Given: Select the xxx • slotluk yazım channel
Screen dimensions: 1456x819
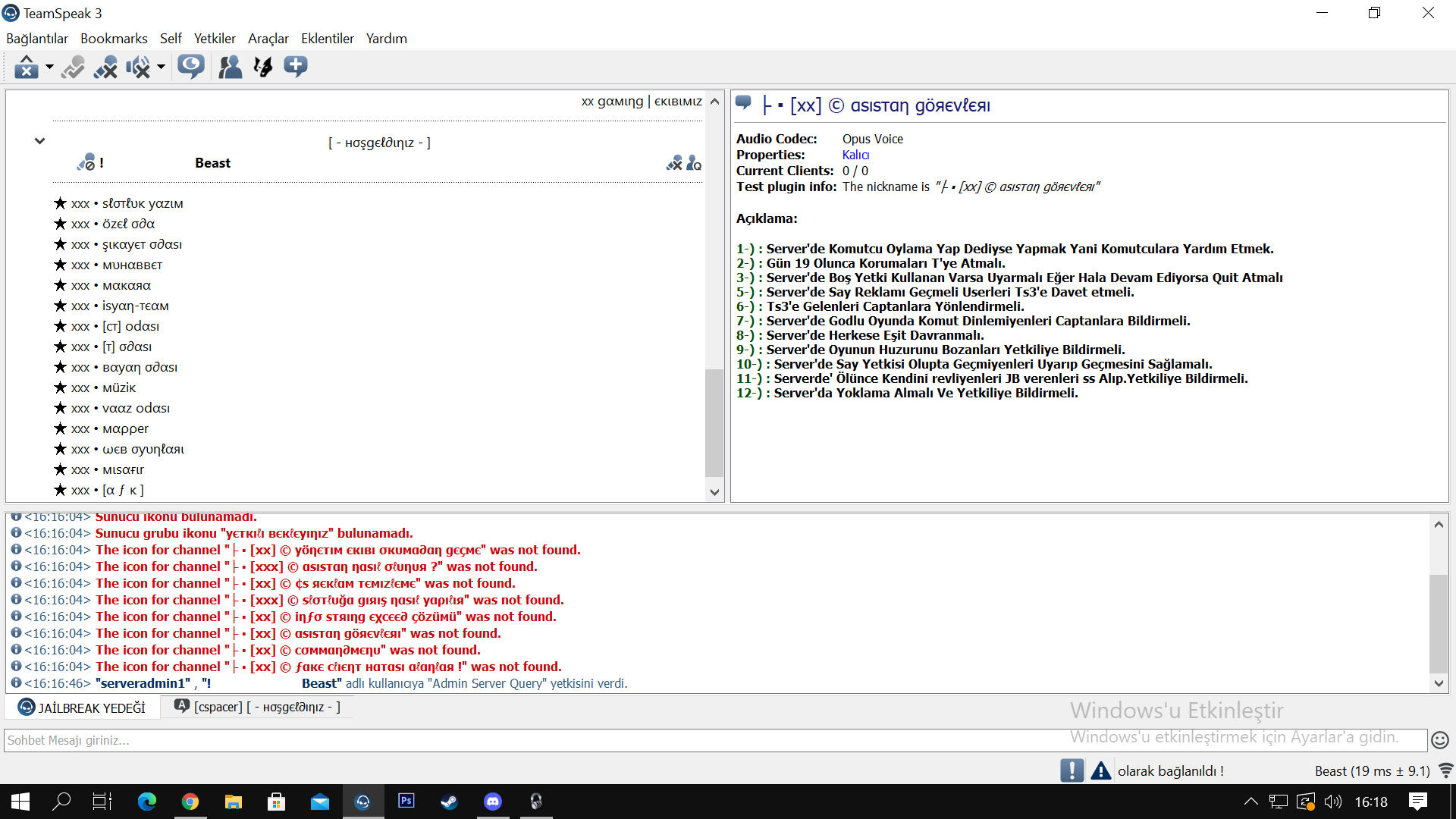Looking at the screenshot, I should coord(127,203).
